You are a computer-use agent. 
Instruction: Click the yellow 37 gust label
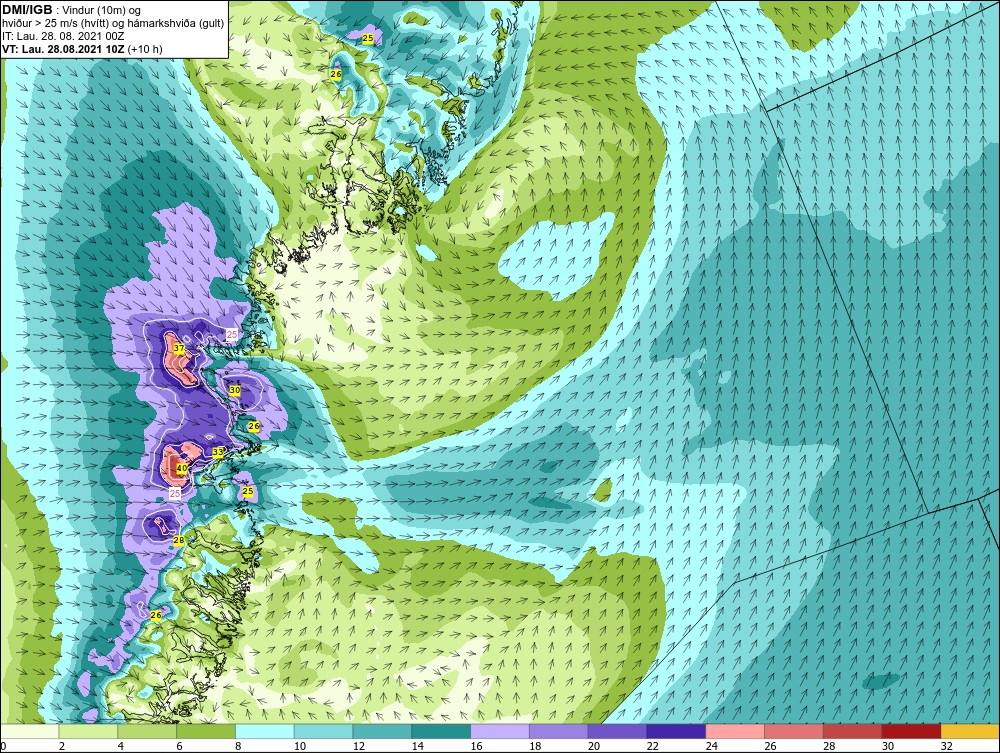point(179,349)
